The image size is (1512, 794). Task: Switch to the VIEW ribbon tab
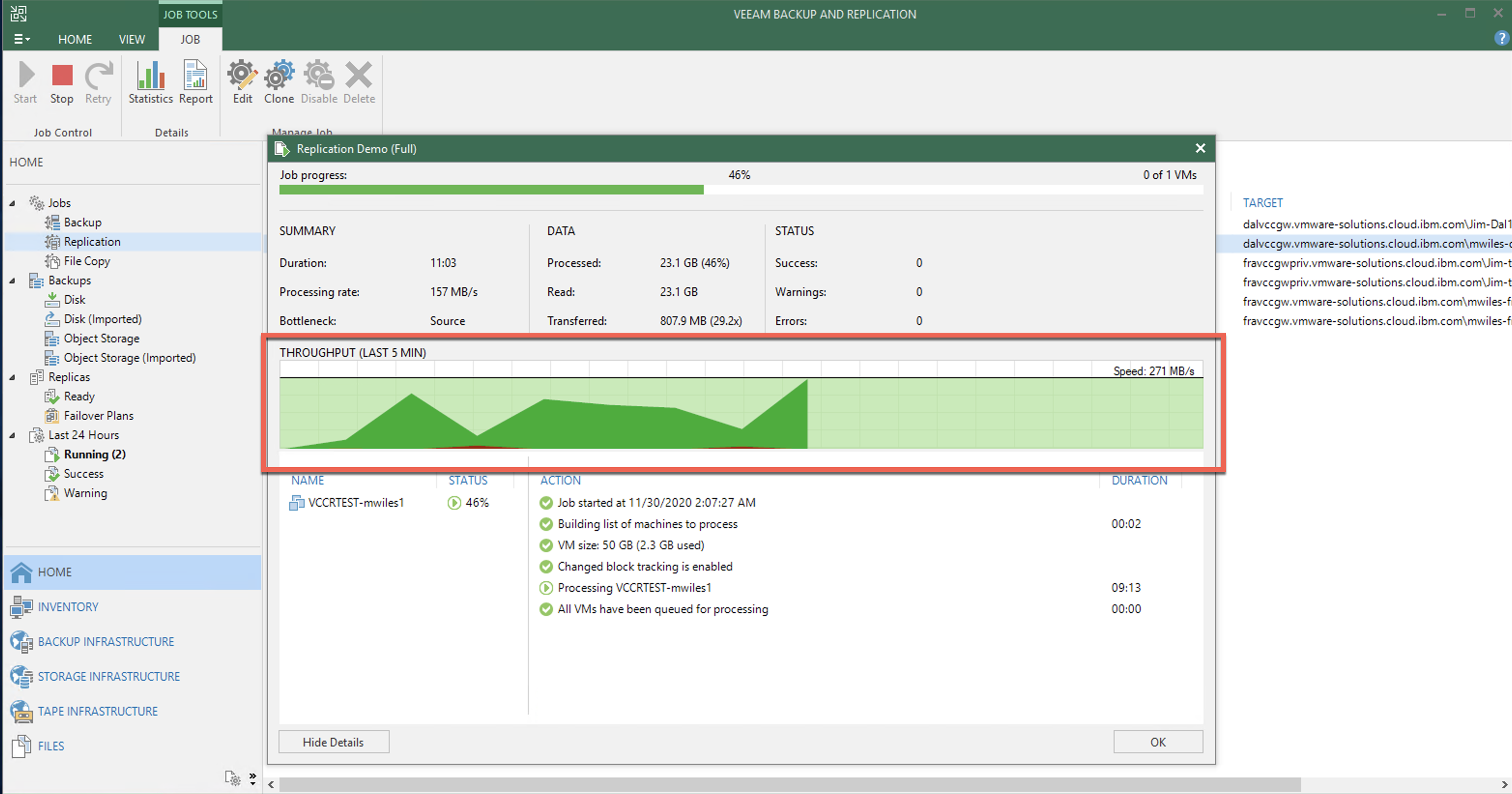(131, 39)
